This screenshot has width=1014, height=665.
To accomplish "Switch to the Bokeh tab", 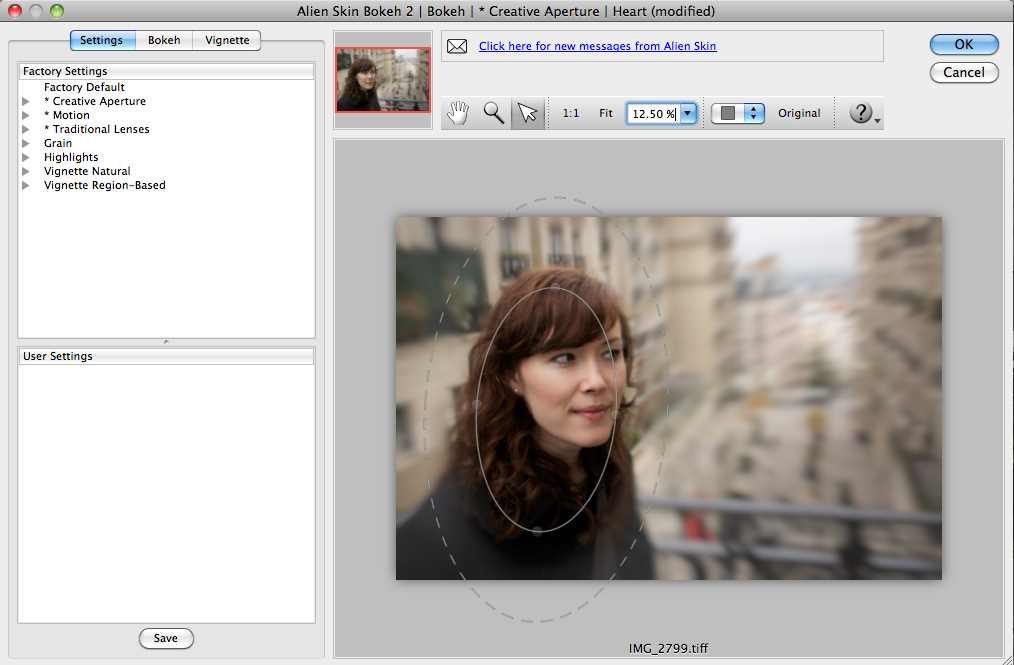I will point(164,40).
